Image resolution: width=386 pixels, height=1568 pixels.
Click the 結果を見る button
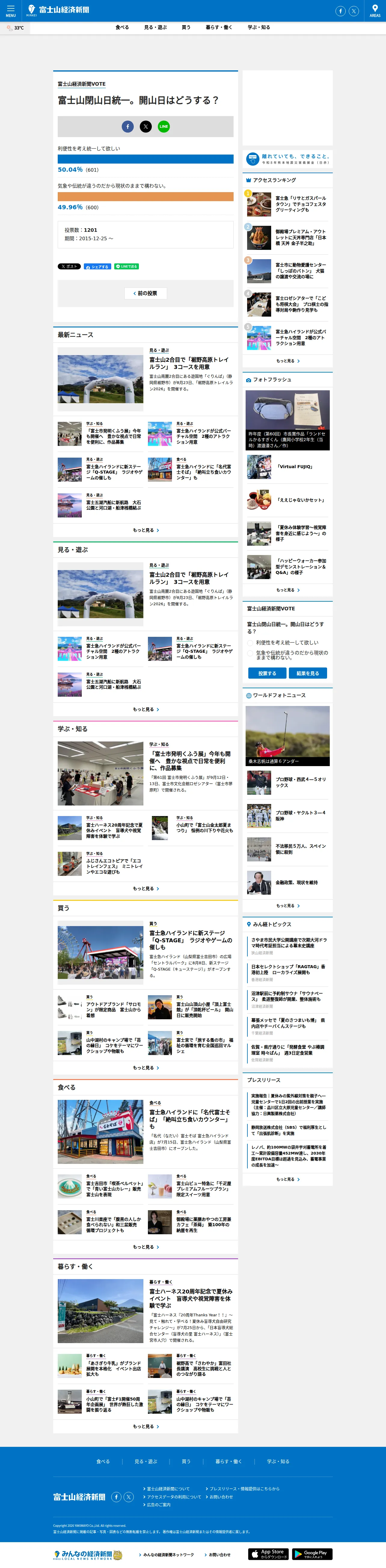tap(308, 673)
